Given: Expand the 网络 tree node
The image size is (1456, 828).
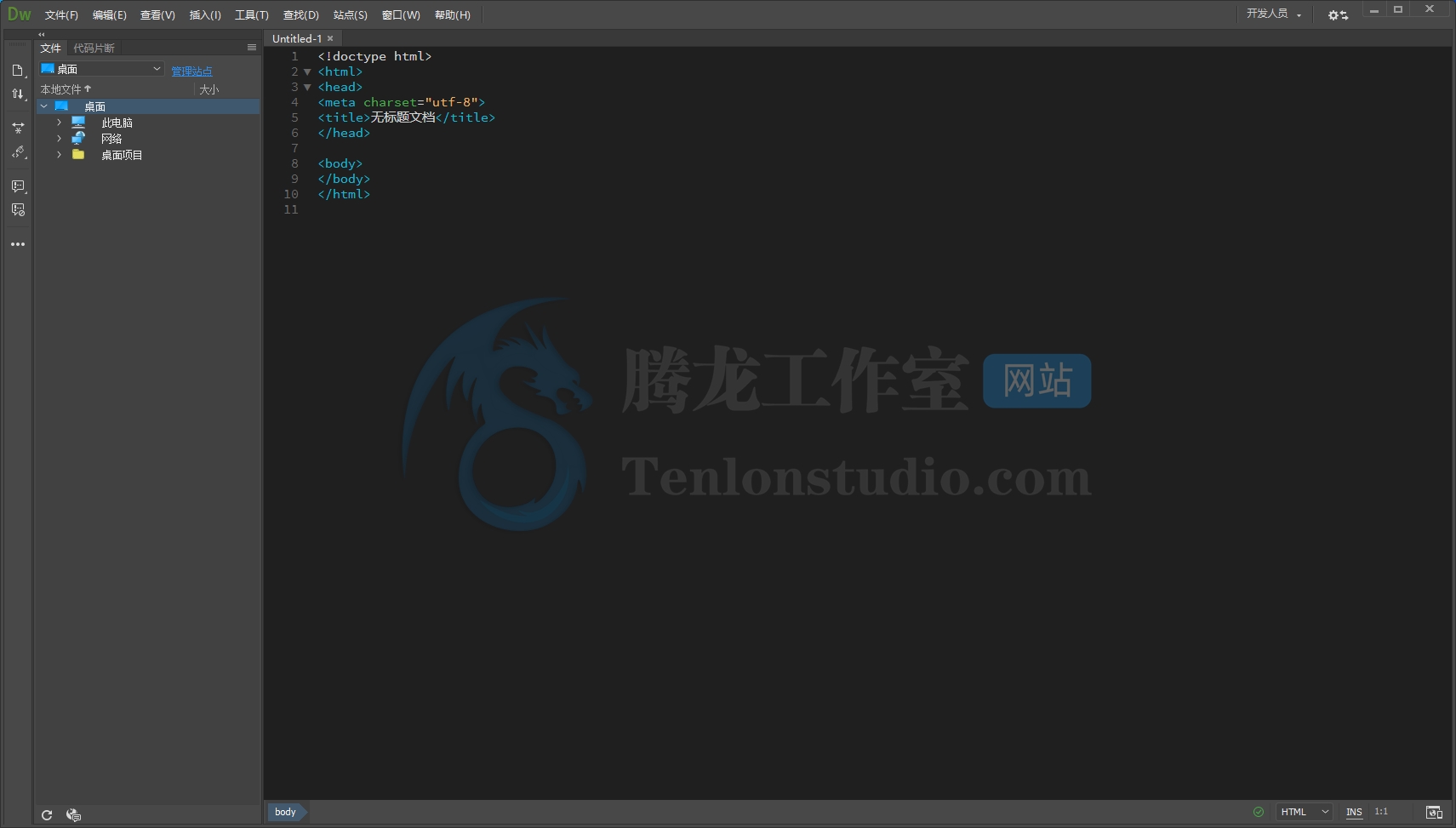Looking at the screenshot, I should pyautogui.click(x=59, y=139).
